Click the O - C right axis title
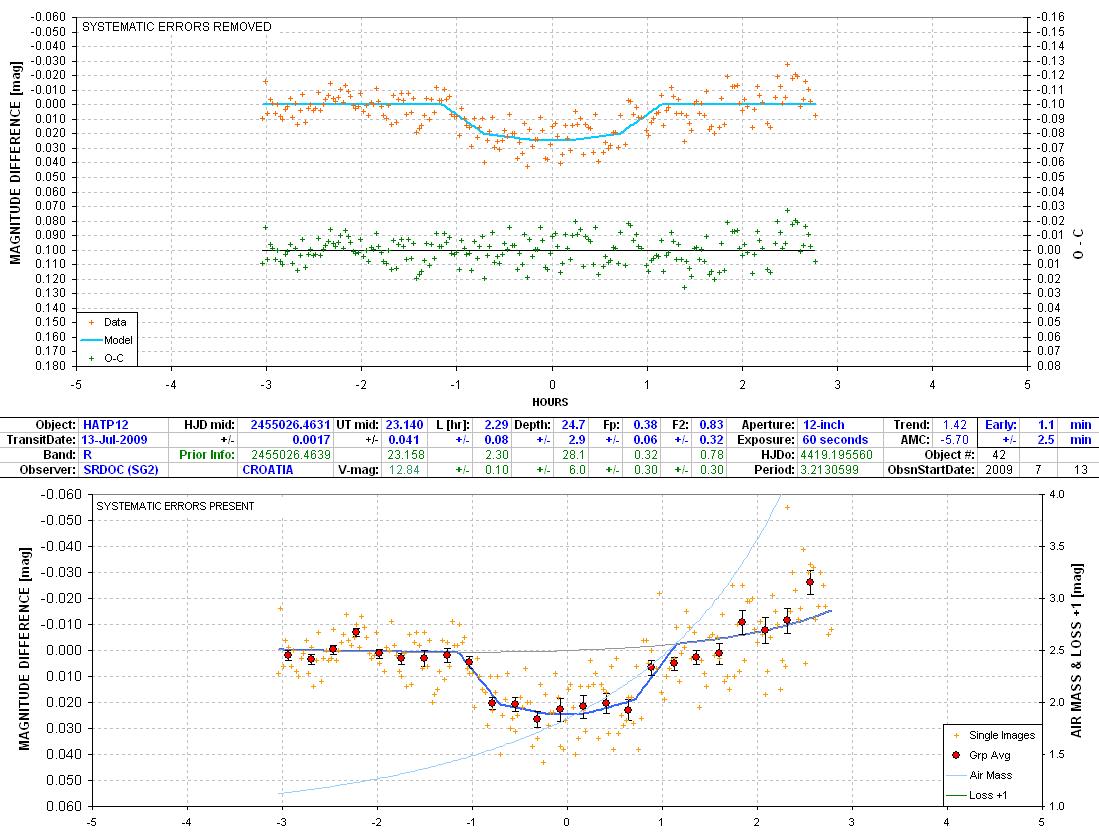Screen dimensions: 1099x834 [1078, 244]
